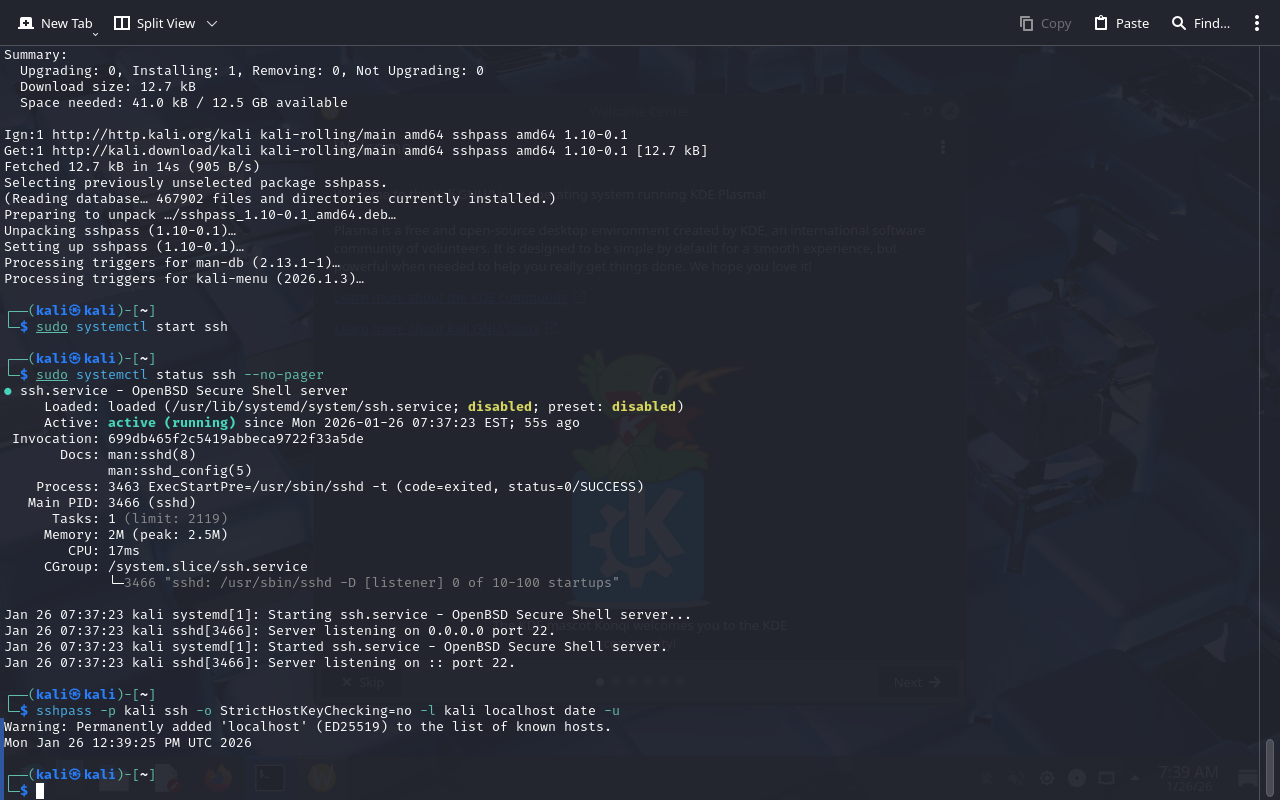Expand the Split View chevron

(x=211, y=23)
